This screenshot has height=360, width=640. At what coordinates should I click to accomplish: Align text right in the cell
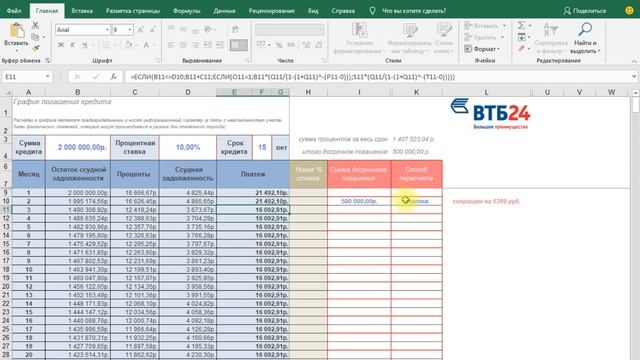coord(195,45)
